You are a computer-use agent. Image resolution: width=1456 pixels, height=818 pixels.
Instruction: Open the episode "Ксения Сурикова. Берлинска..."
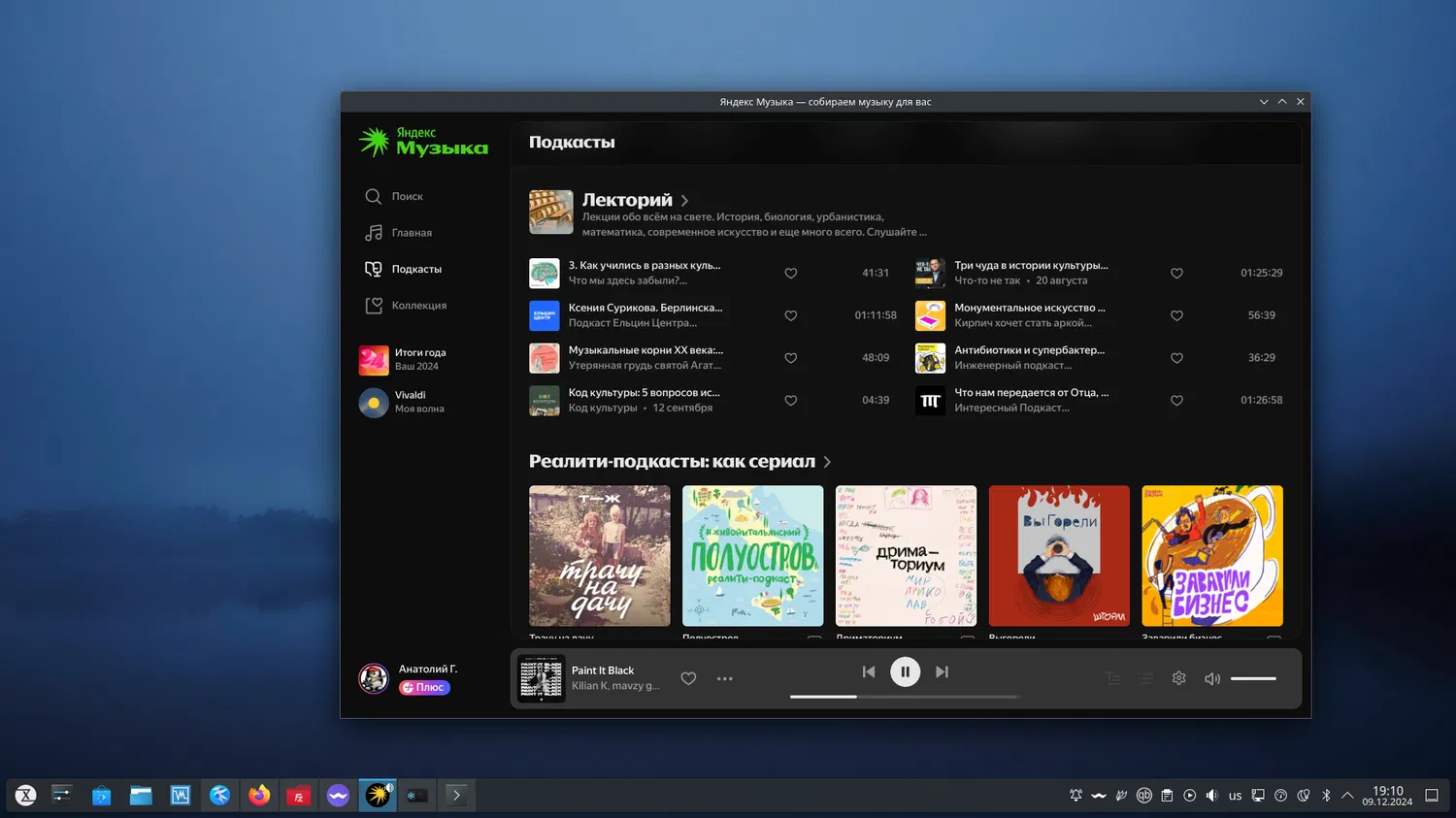point(645,308)
